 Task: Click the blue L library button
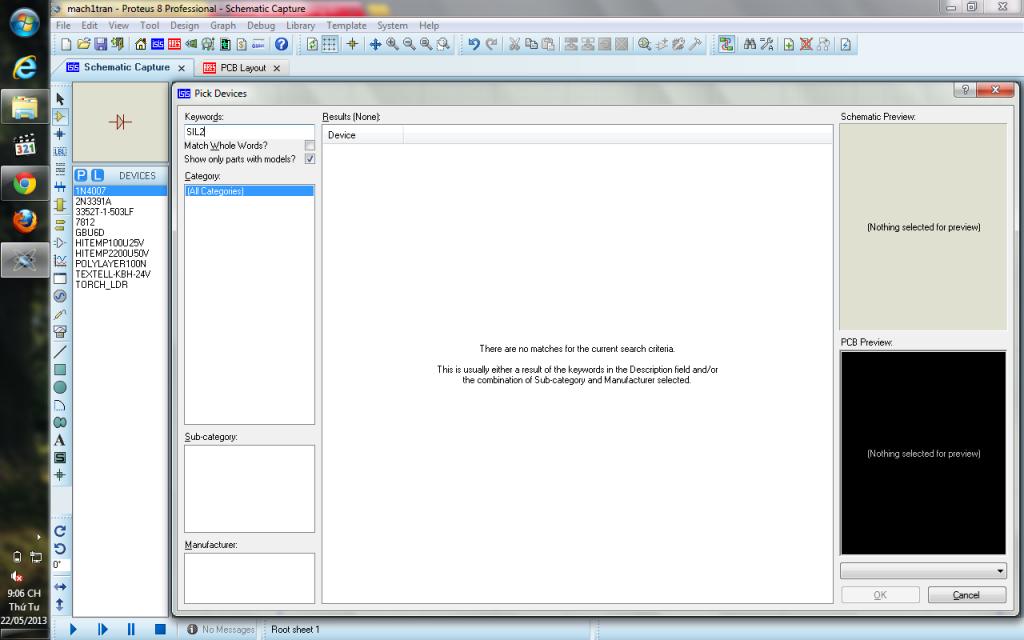coord(97,175)
